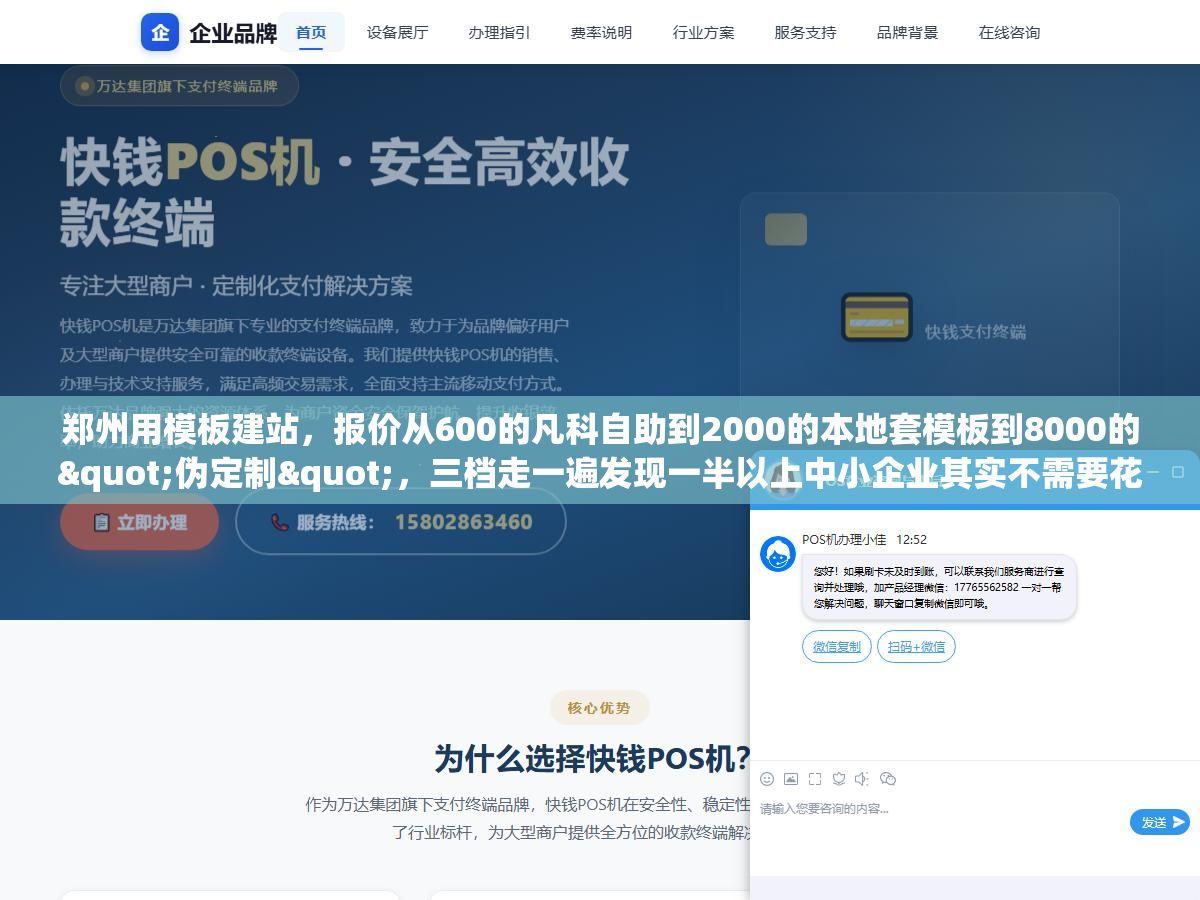1200x900 pixels.
Task: Click the POS机办理小佳 agent avatar
Action: [x=778, y=553]
